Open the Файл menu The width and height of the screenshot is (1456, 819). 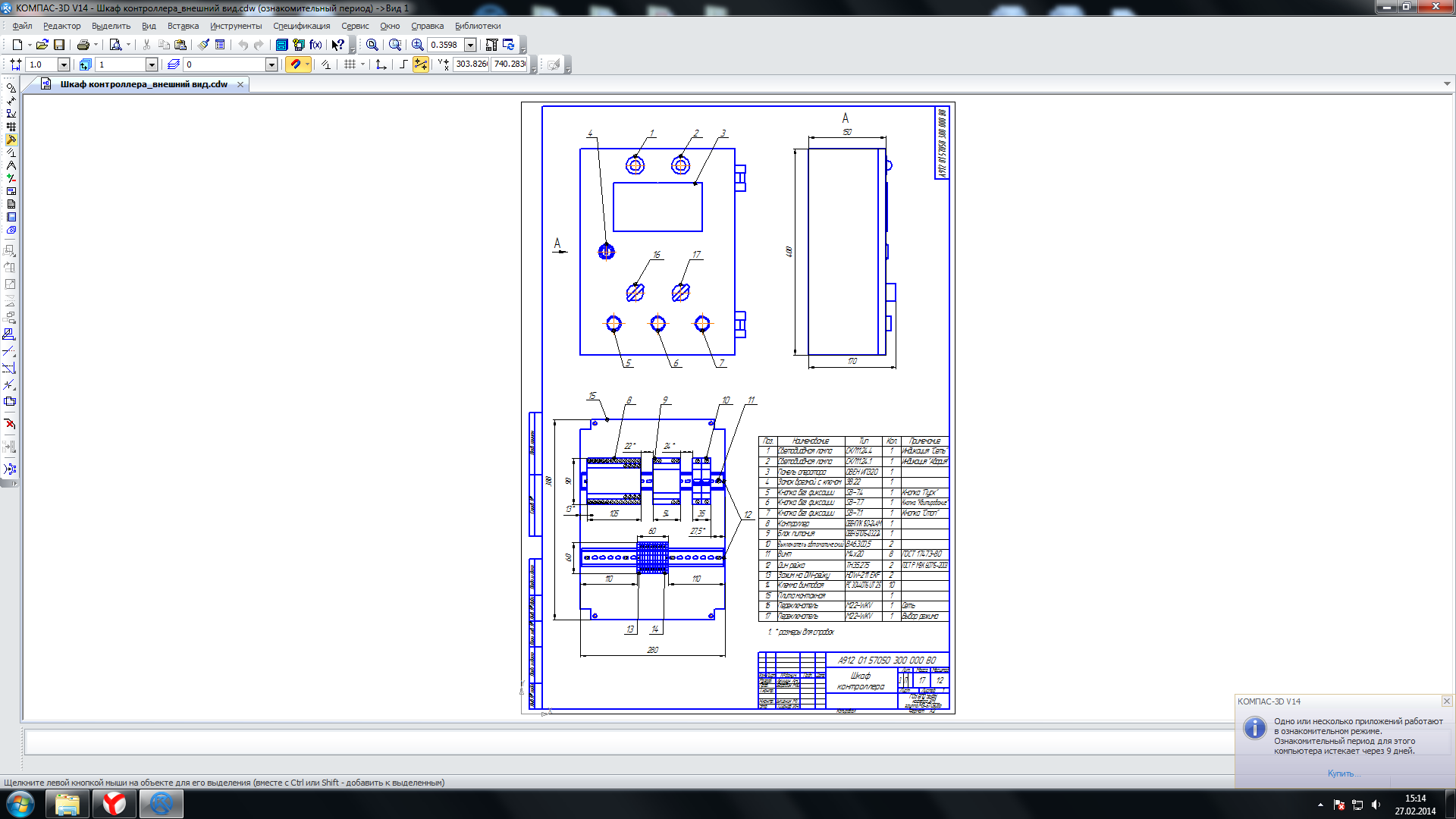(22, 26)
